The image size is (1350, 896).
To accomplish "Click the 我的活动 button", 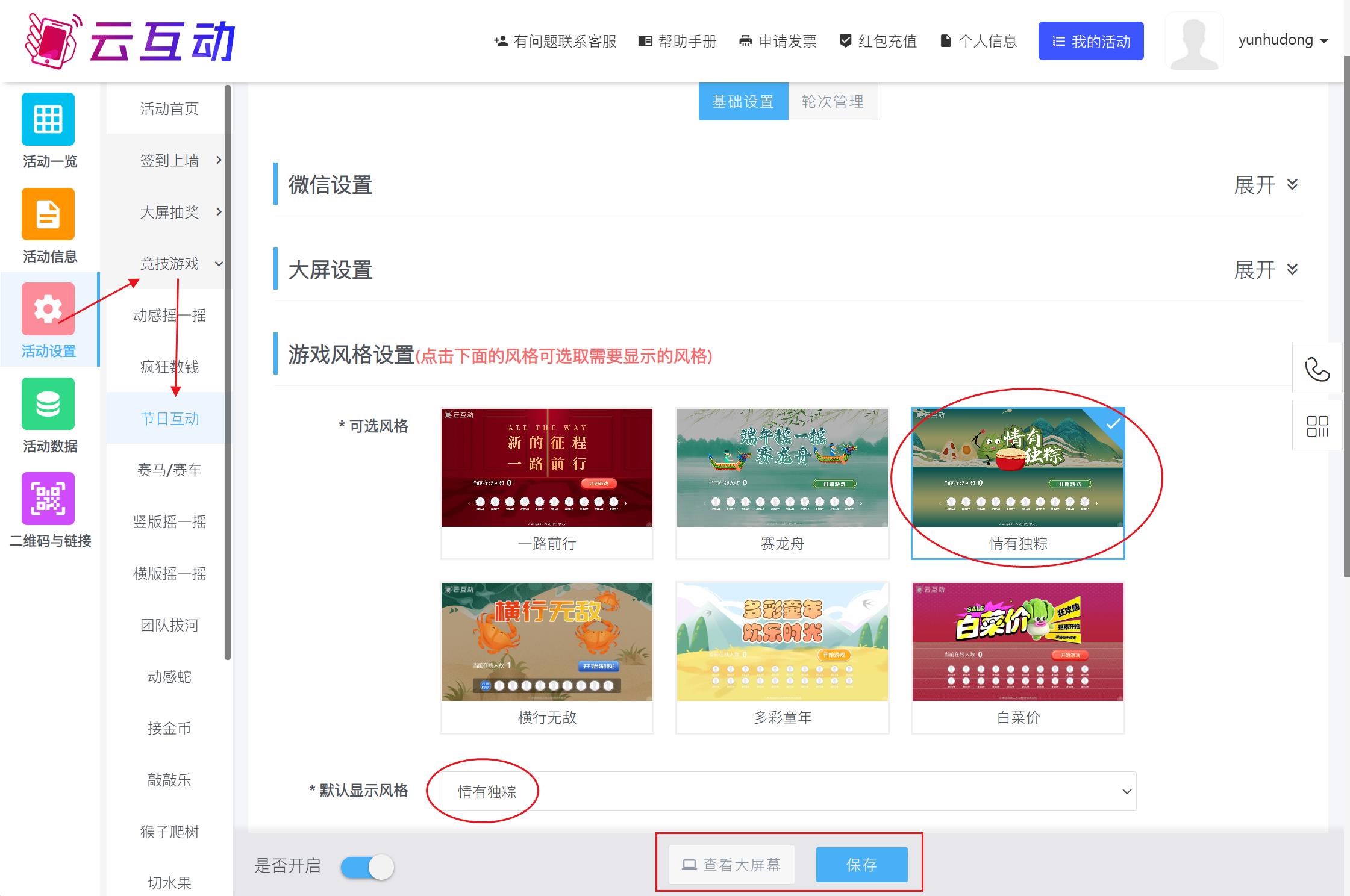I will point(1090,42).
